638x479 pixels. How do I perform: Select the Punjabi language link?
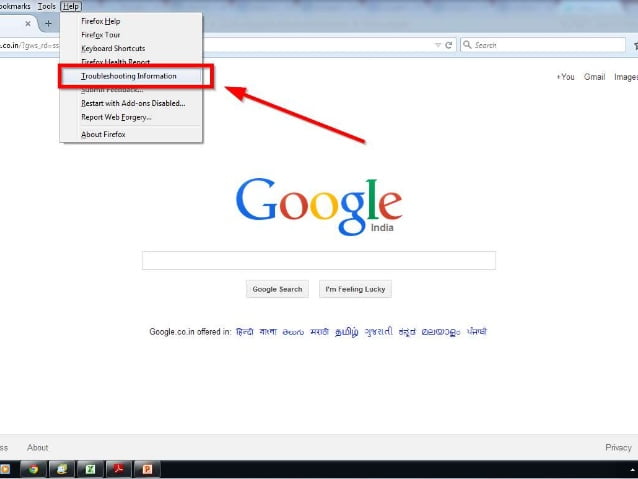click(x=477, y=332)
